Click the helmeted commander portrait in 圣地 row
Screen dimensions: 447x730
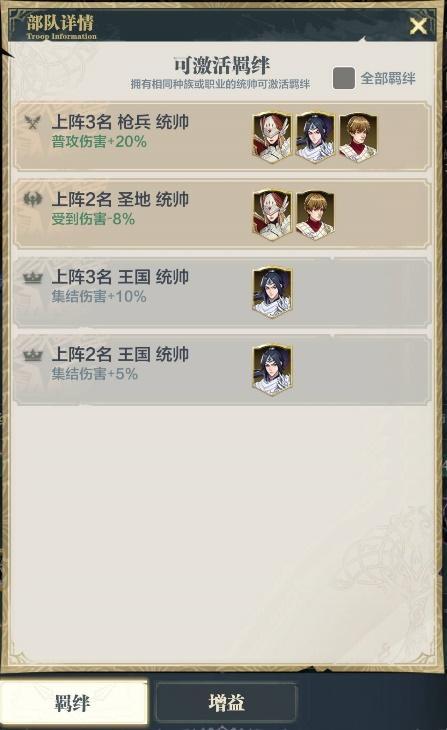tap(272, 215)
